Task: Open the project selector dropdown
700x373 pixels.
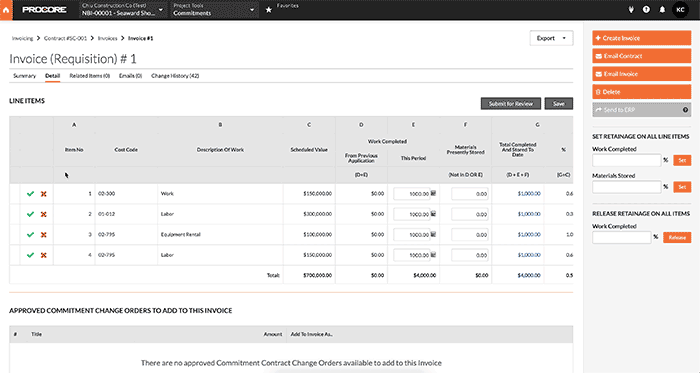Action: [123, 10]
